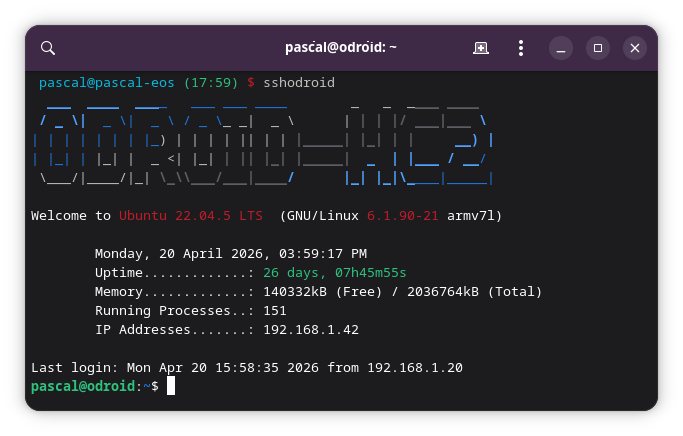Open the three-dot terminal menu
Image resolution: width=683 pixels, height=436 pixels.
tap(521, 48)
